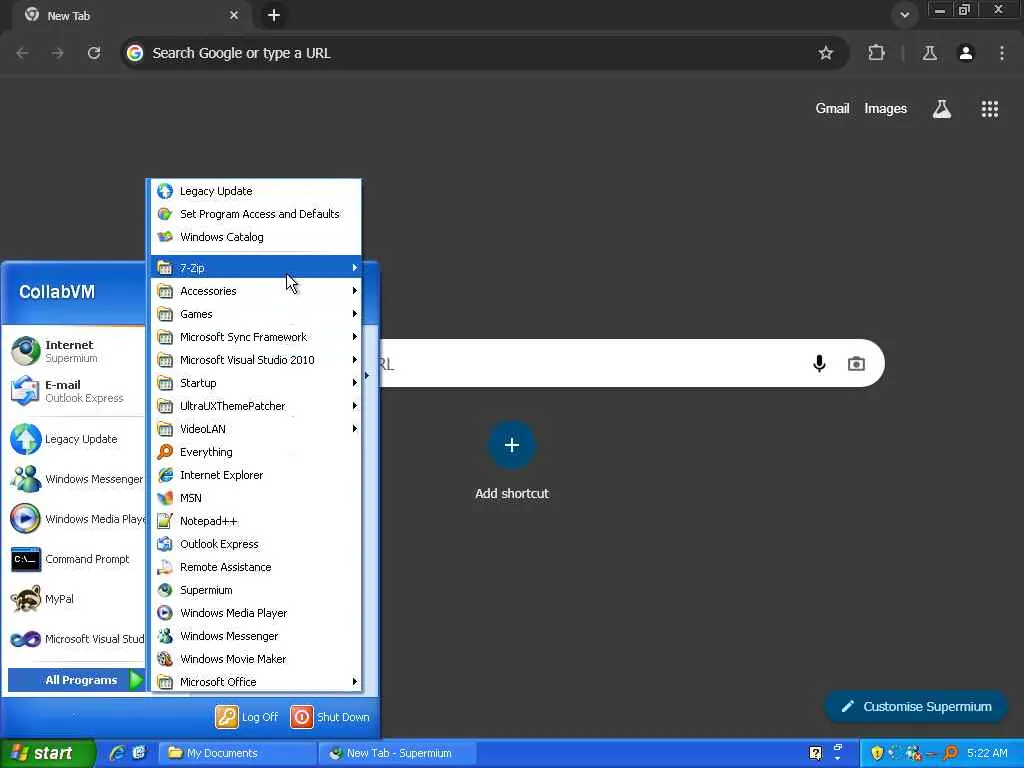Open Windows Media Player in programs list
The height and width of the screenshot is (768, 1024).
(256, 613)
